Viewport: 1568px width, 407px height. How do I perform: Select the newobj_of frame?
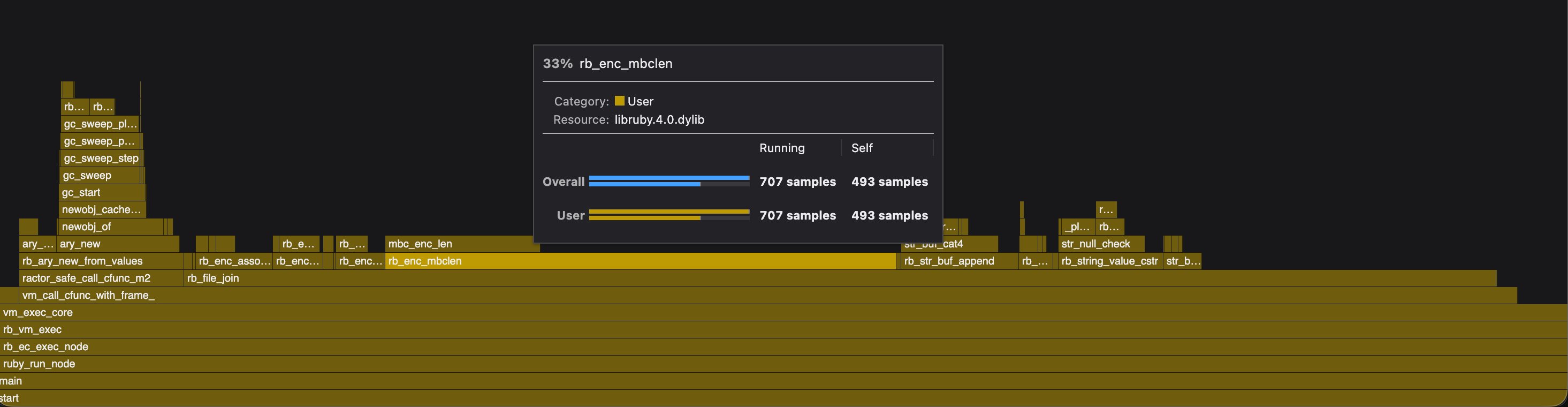[x=110, y=227]
